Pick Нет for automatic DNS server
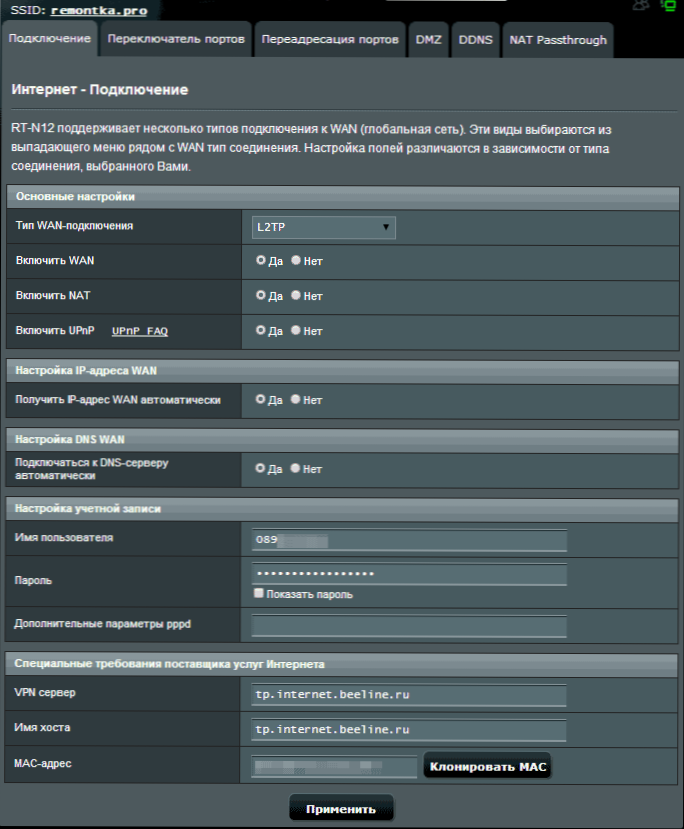The height and width of the screenshot is (829, 684). [295, 468]
